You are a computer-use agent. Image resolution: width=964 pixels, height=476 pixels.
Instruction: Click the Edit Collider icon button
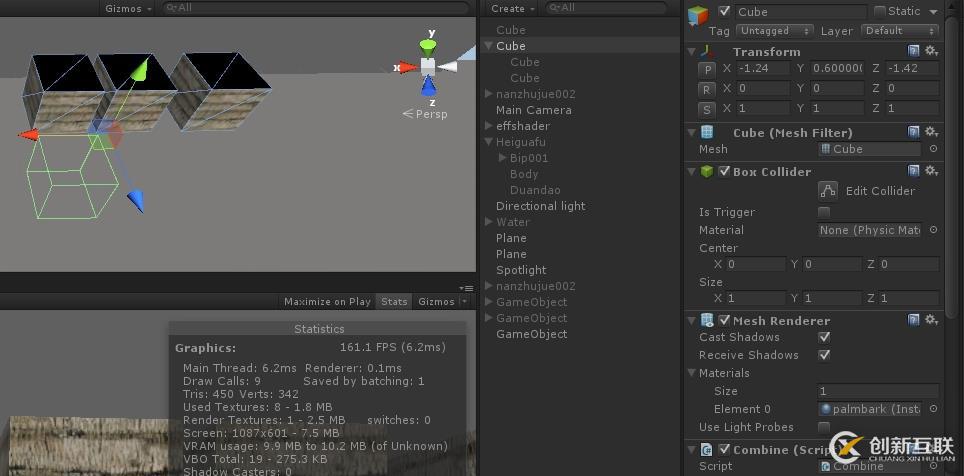[x=828, y=191]
